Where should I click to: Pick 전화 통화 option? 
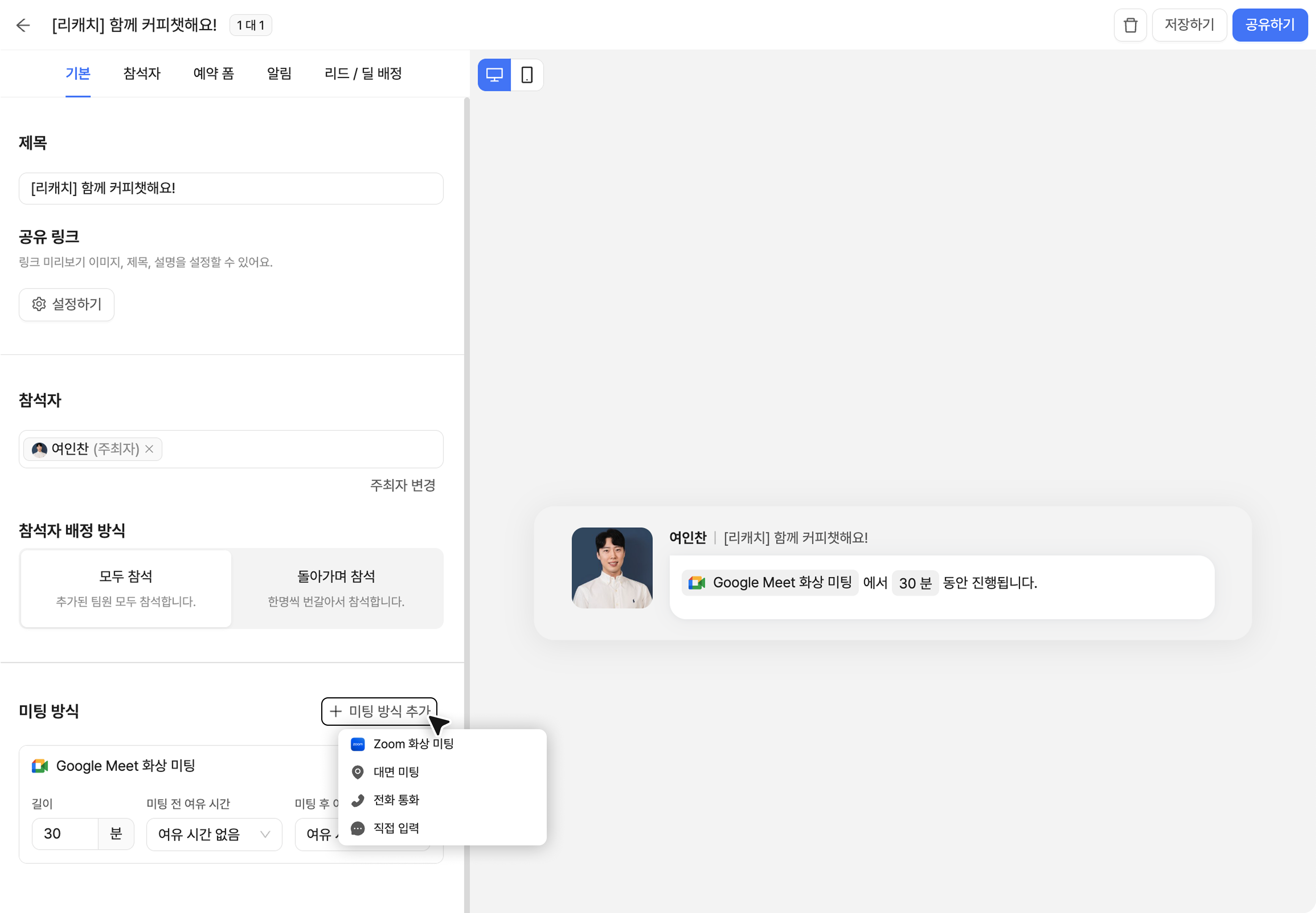396,800
